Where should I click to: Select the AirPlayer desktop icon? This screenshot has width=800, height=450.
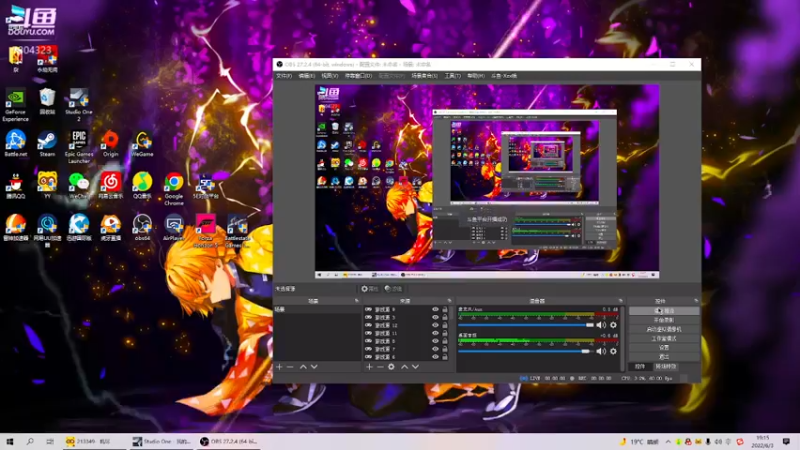point(173,228)
